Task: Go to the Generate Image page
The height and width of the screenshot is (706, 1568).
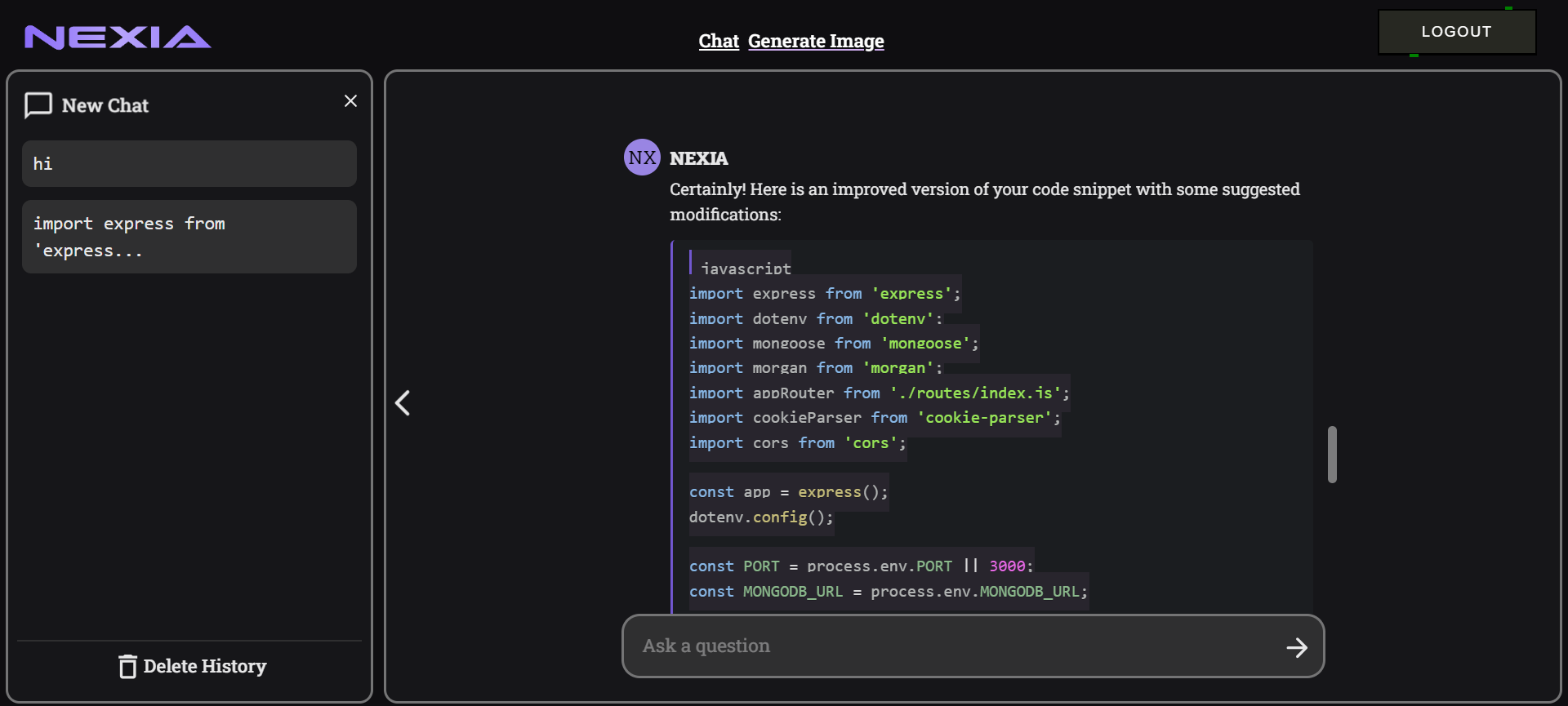Action: [x=816, y=41]
